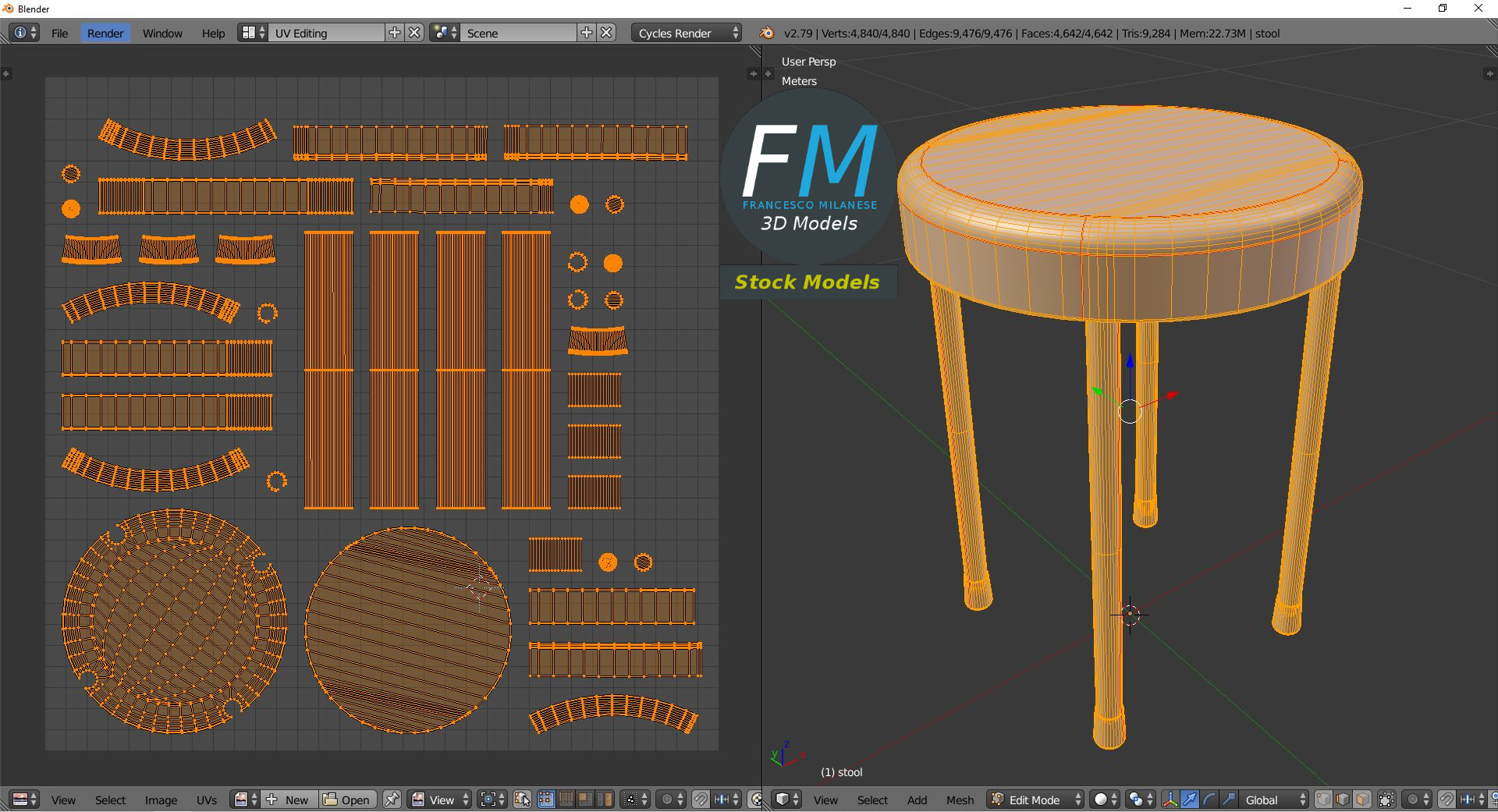Open the File menu
Viewport: 1498px width, 812px height.
[x=60, y=33]
